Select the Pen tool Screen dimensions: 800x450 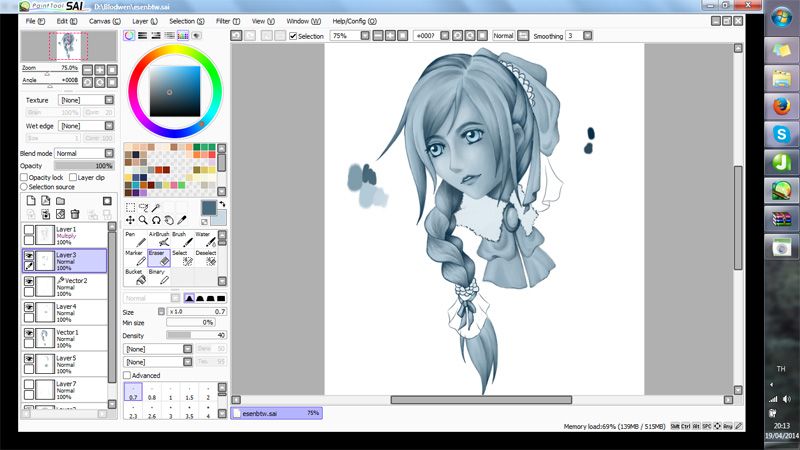[135, 239]
